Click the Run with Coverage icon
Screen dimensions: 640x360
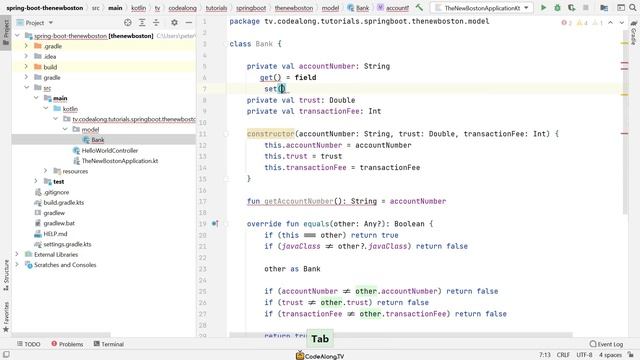(571, 8)
